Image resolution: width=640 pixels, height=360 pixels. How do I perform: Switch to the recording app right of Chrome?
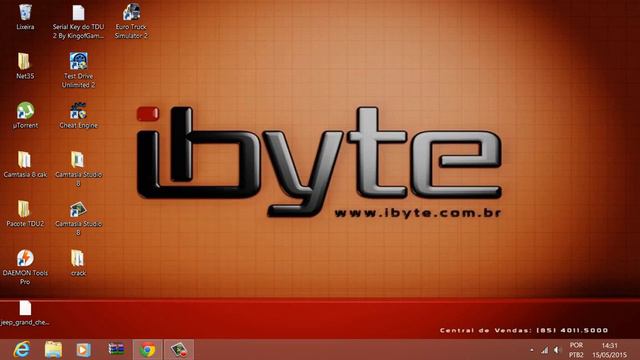click(179, 350)
